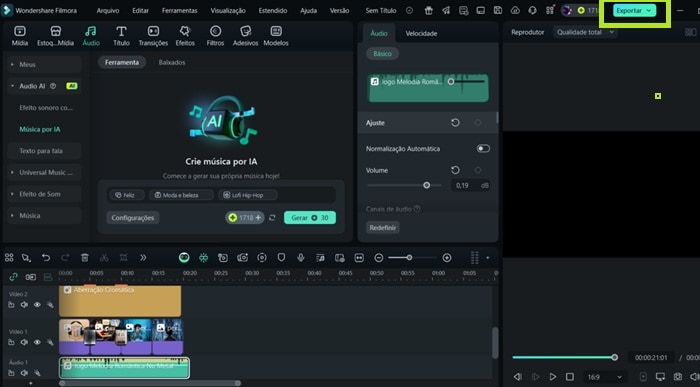Select Texto para fala in sidebar

point(41,151)
